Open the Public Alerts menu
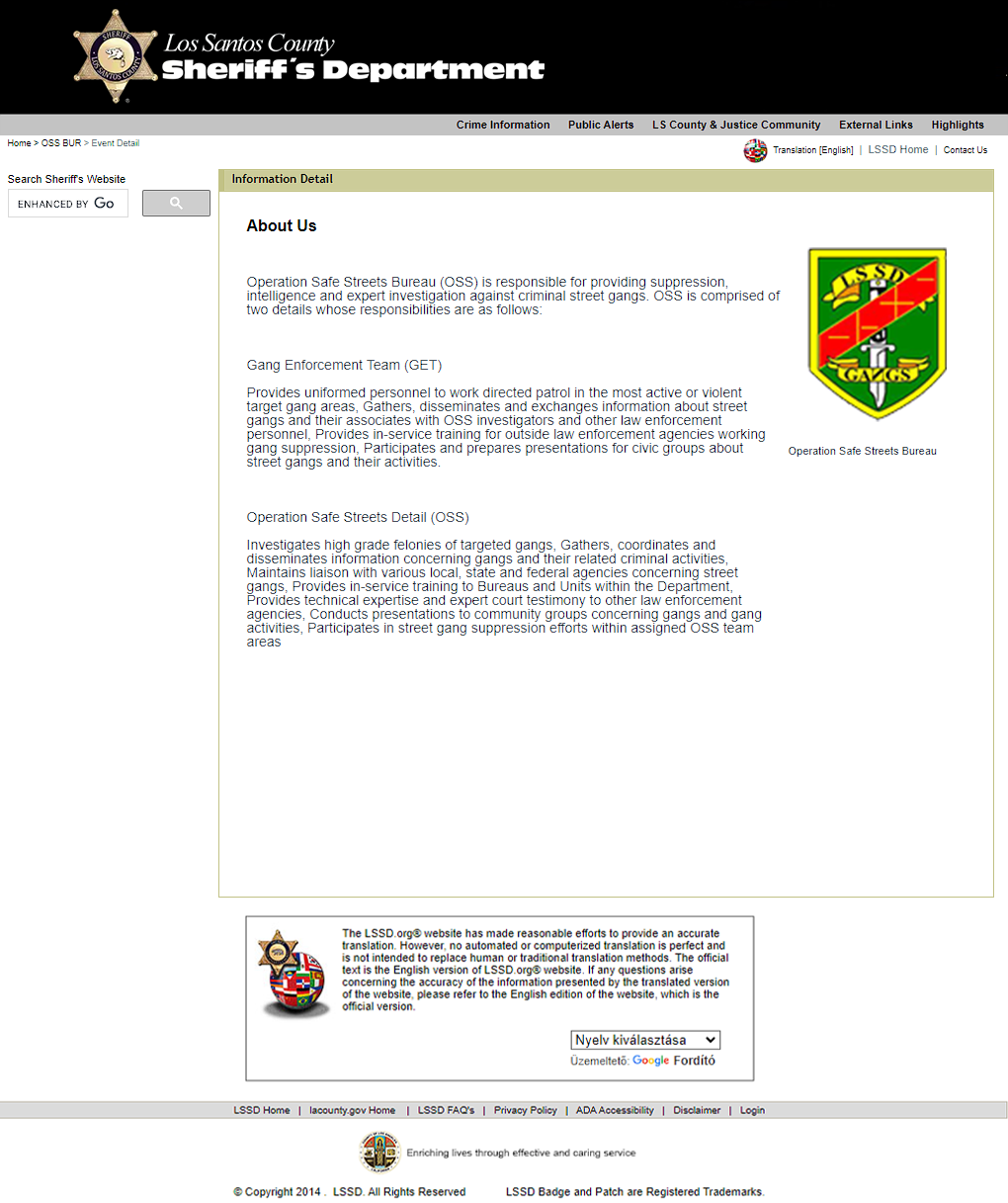The height and width of the screenshot is (1203, 1008). click(x=601, y=125)
